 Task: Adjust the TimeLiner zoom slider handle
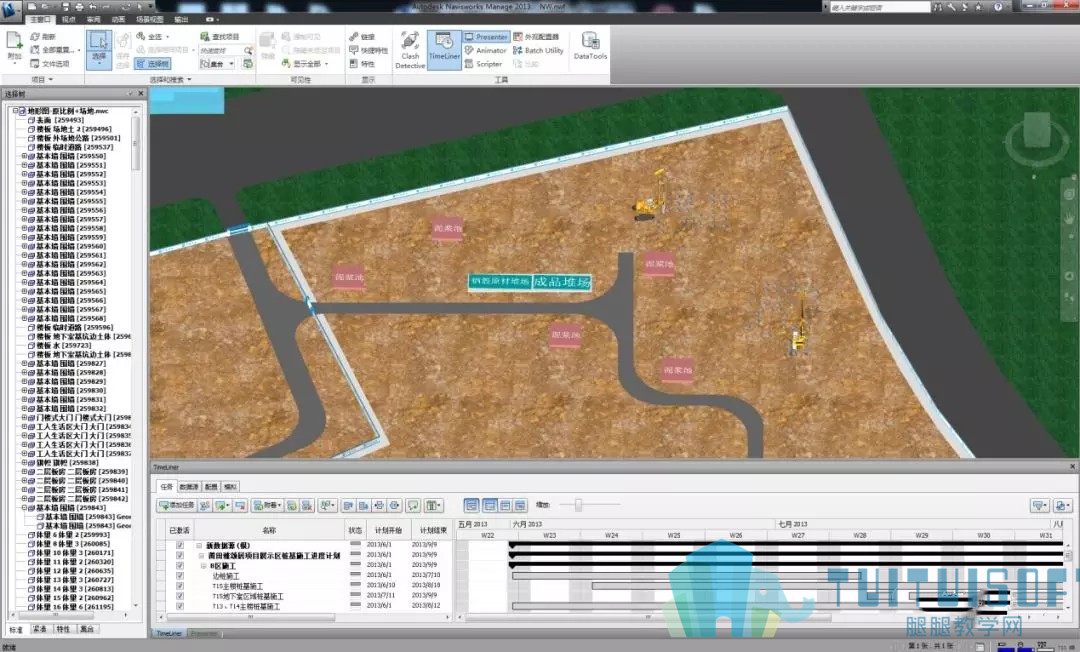click(579, 505)
